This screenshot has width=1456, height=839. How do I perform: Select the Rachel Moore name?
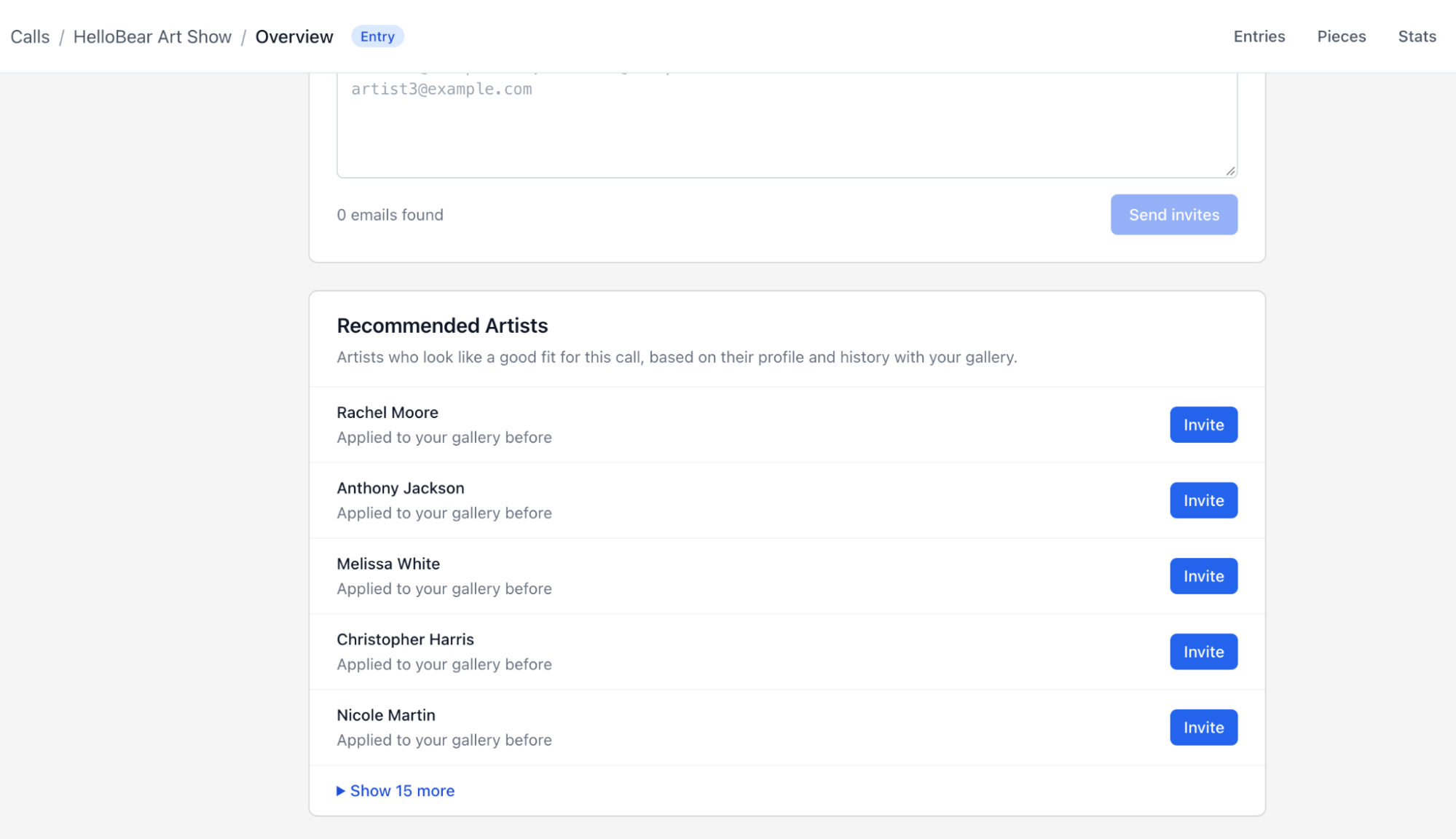click(x=387, y=412)
